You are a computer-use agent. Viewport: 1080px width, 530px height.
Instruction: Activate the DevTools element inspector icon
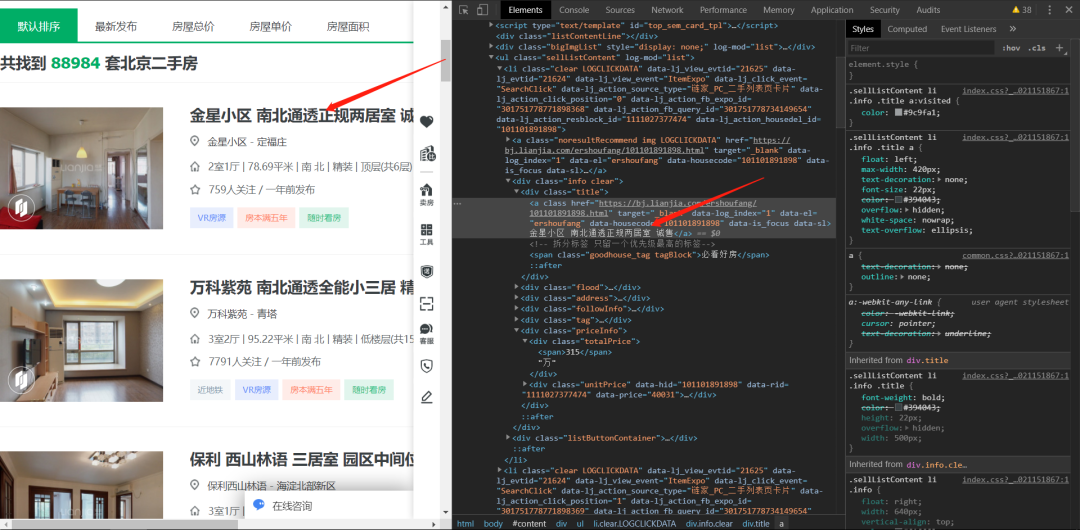(464, 10)
